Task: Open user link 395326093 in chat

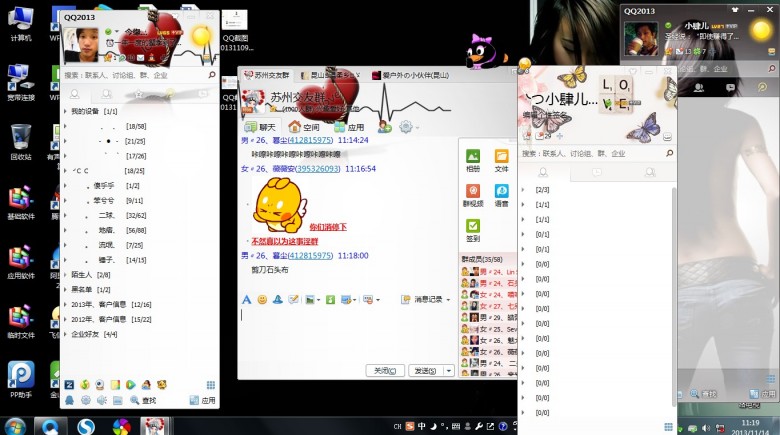Action: click(x=317, y=169)
